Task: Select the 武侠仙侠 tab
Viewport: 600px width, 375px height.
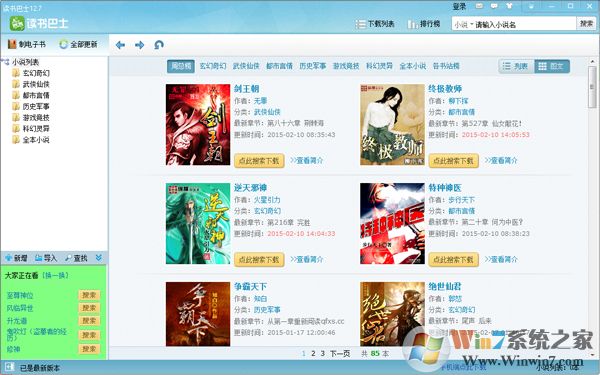Action: (x=246, y=66)
